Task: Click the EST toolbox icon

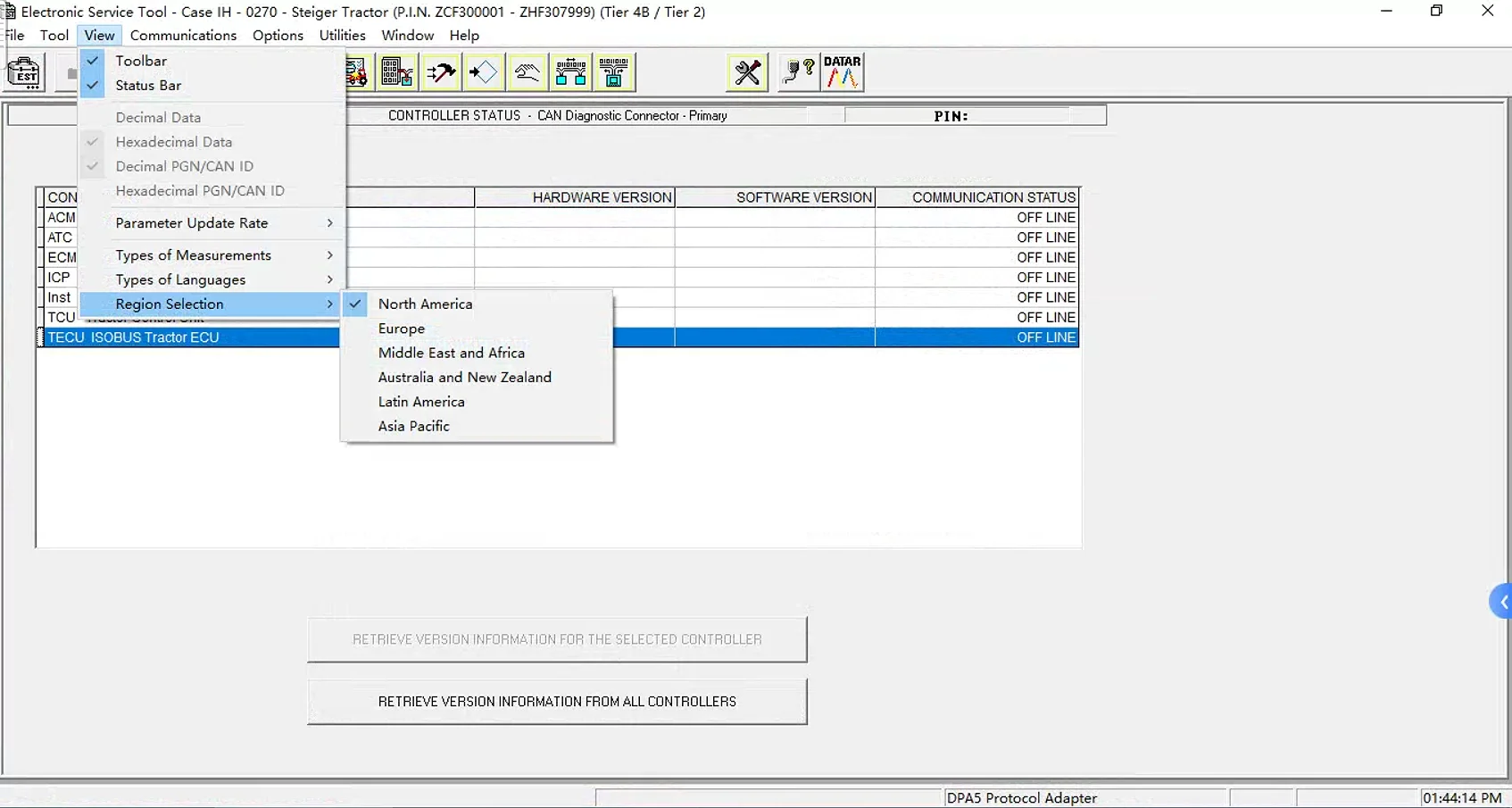Action: tap(24, 72)
